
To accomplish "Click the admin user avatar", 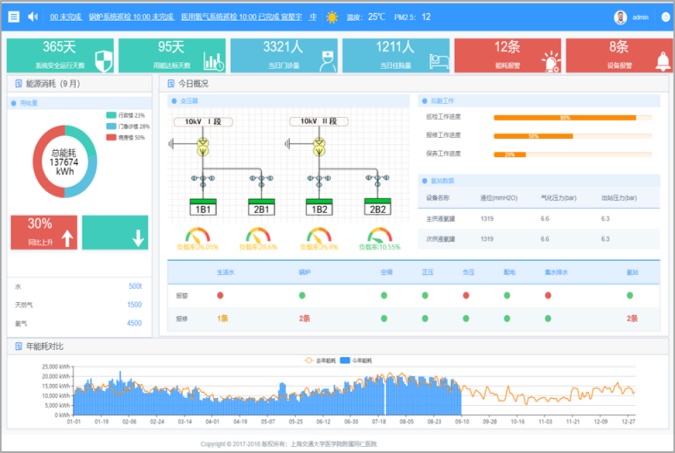I will coord(620,17).
